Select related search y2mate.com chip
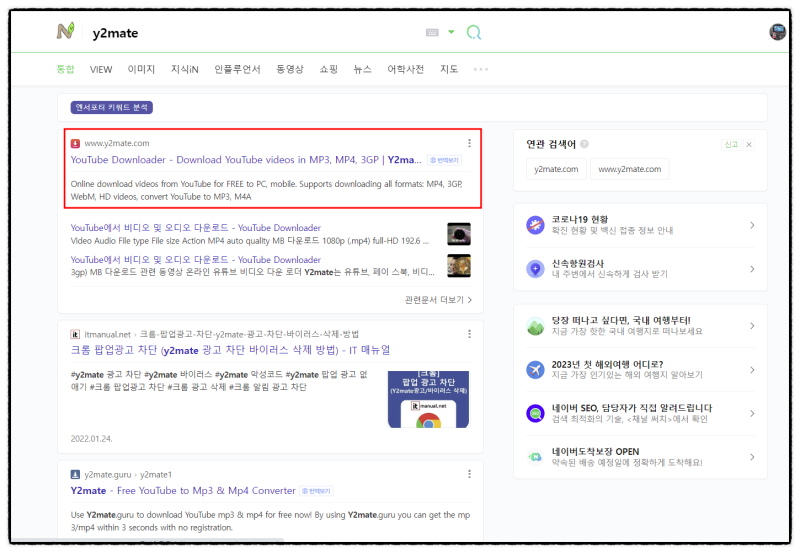800x553 pixels. (556, 169)
